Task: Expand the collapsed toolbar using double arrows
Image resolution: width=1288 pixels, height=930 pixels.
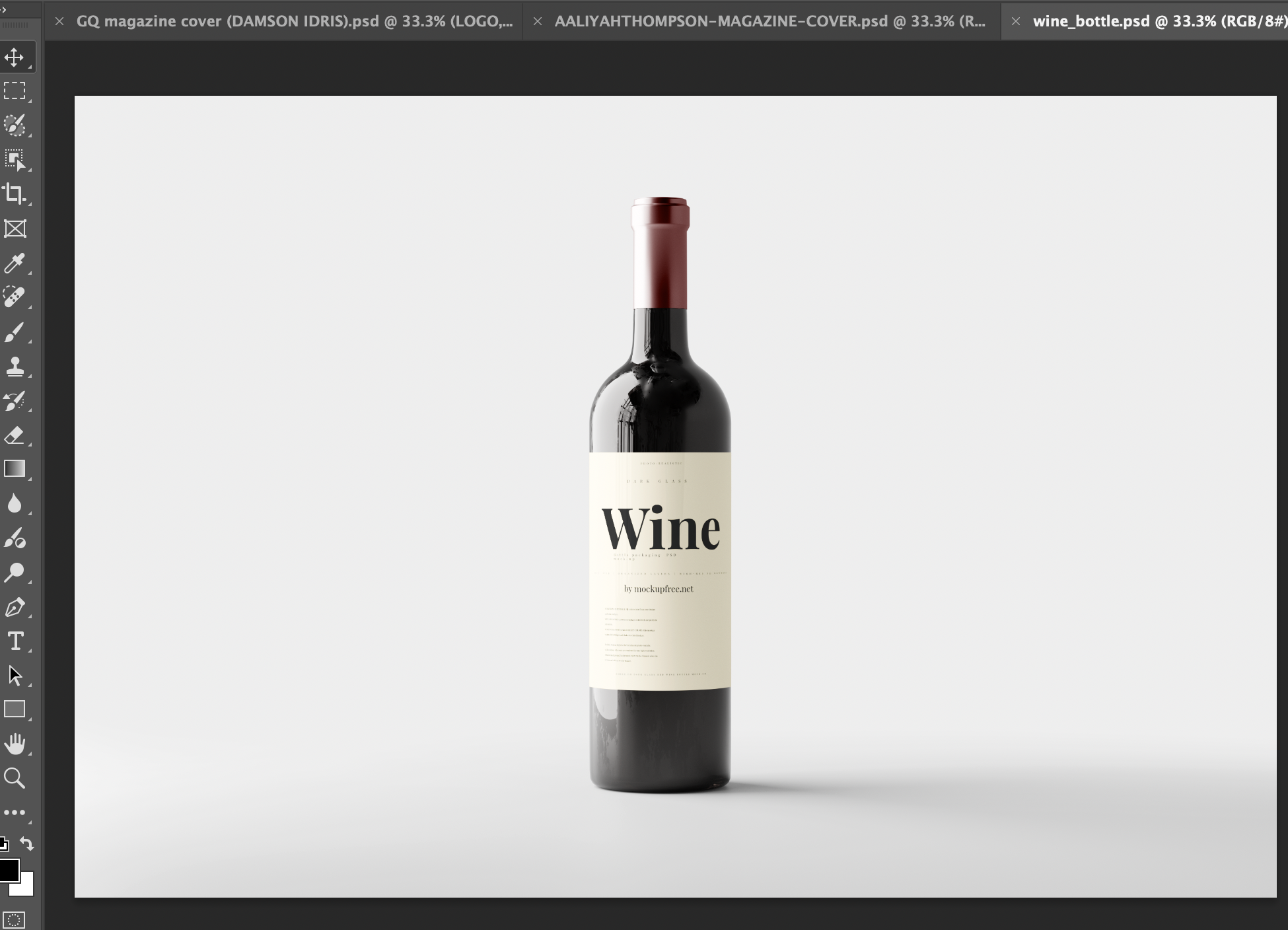Action: click(3, 9)
